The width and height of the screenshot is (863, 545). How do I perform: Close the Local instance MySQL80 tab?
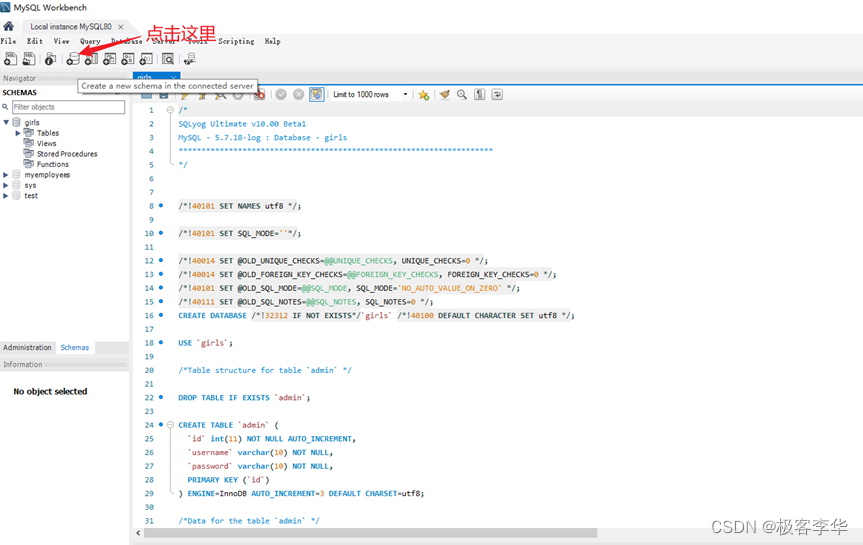(x=121, y=26)
